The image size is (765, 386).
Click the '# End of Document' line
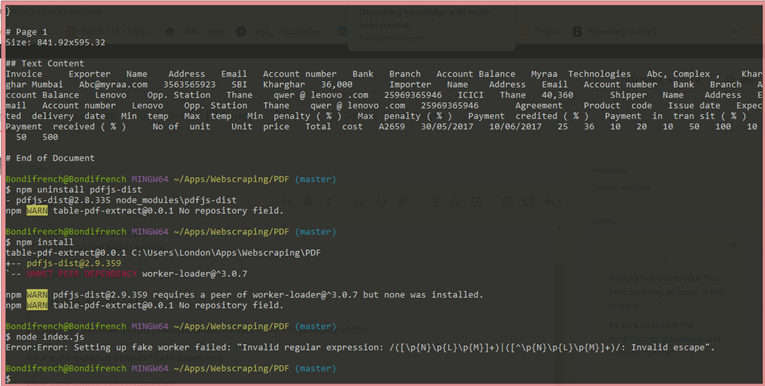[x=50, y=158]
